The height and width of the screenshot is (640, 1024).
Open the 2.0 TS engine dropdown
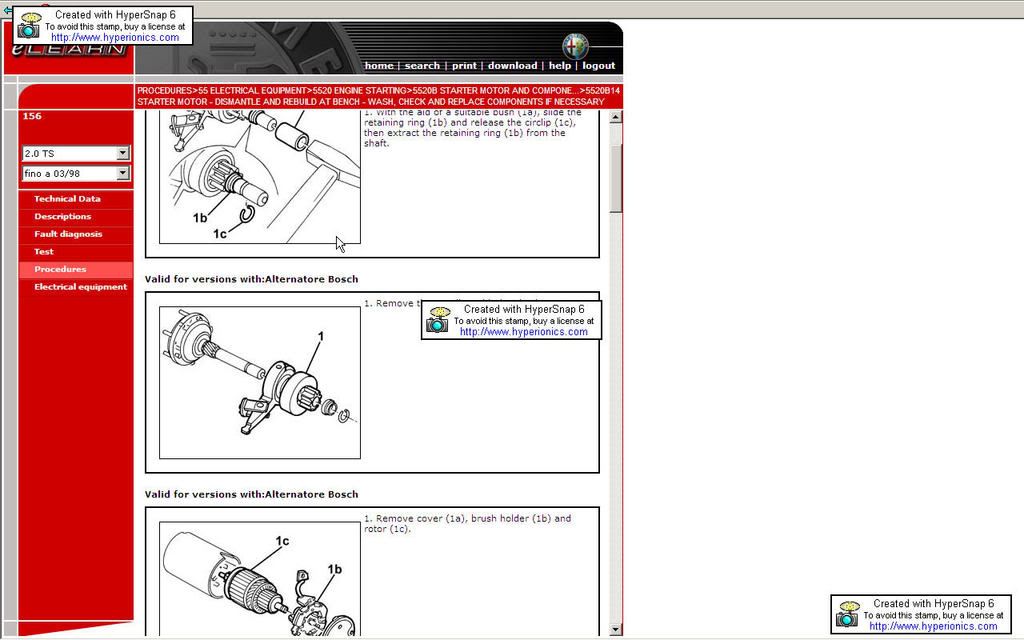[x=76, y=153]
